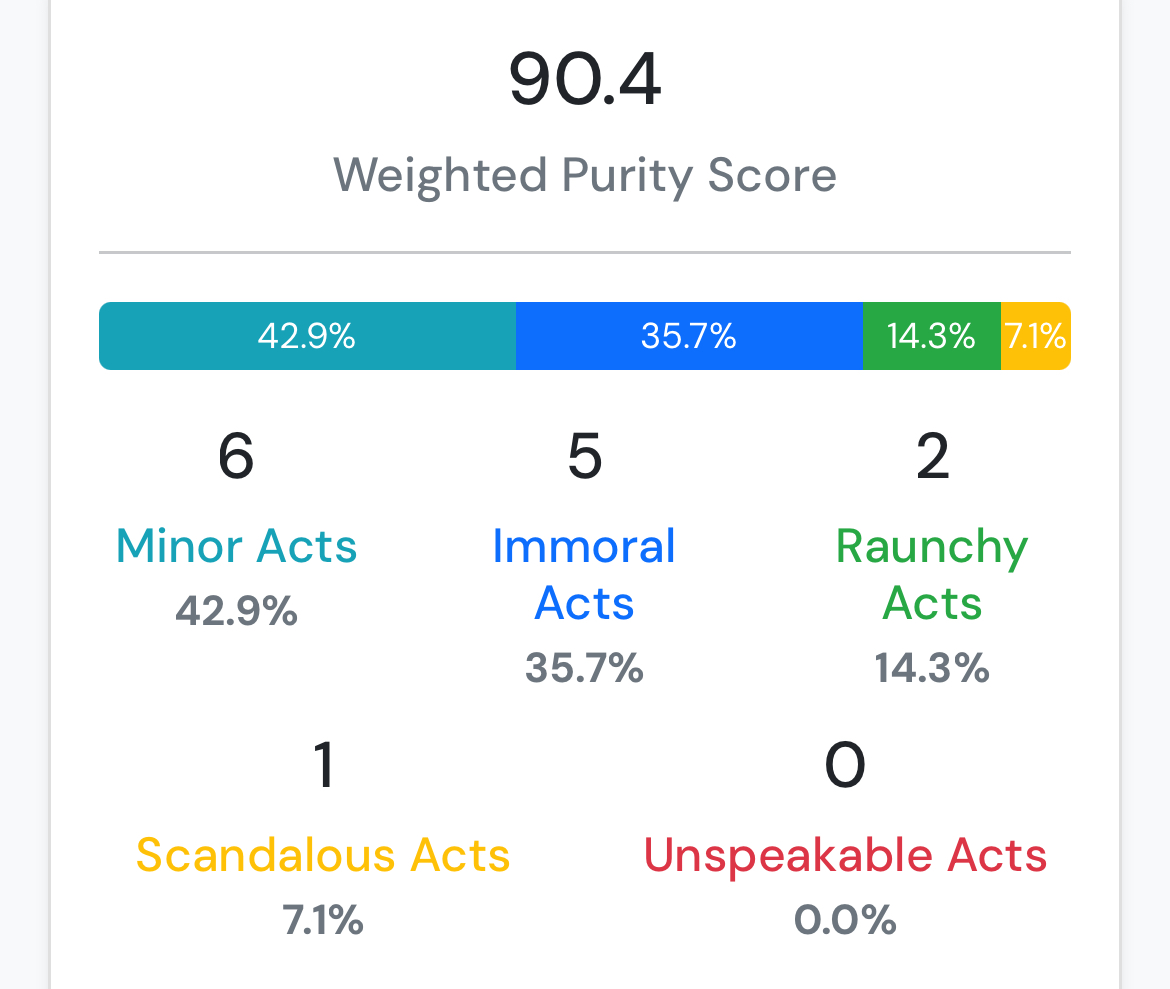The height and width of the screenshot is (989, 1170).
Task: Select the yellow 7.1% progress bar segment
Action: pyautogui.click(x=1036, y=336)
